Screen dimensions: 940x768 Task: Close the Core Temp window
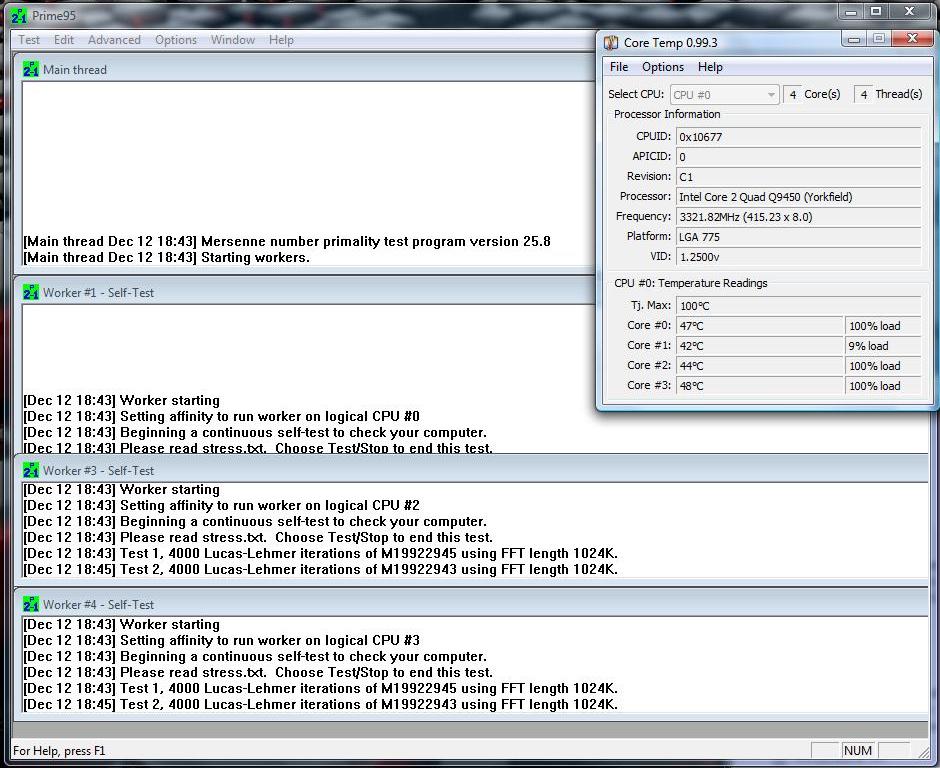912,38
